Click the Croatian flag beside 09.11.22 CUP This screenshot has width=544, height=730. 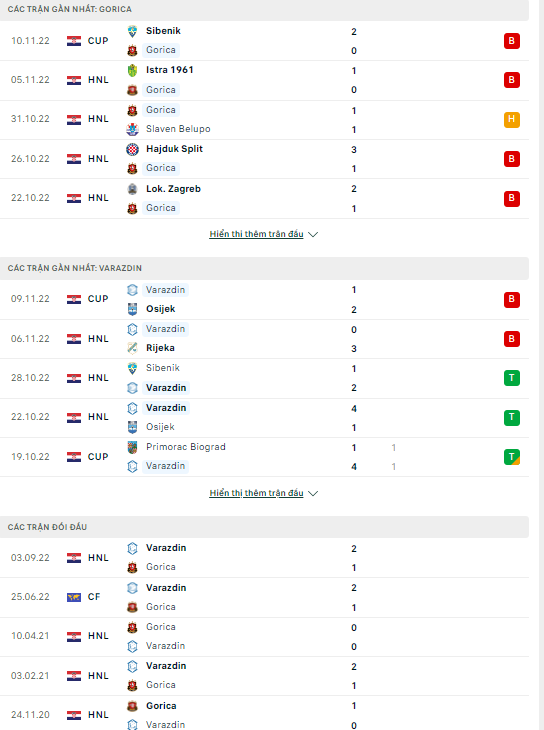pos(74,299)
